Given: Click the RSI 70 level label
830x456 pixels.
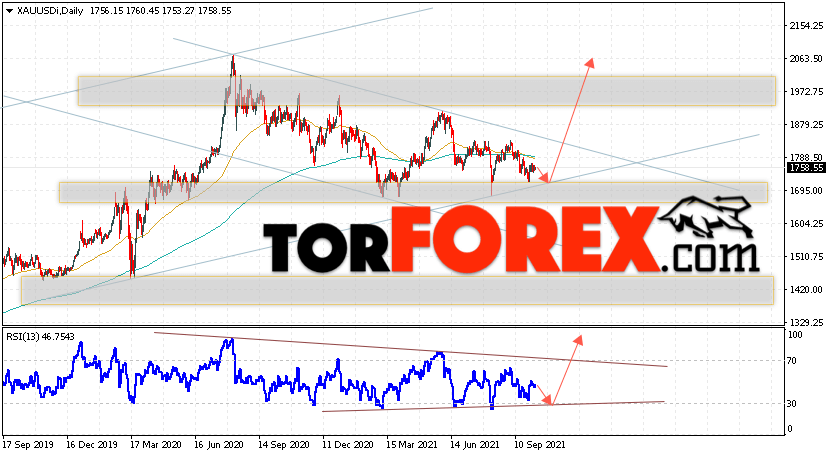Looking at the screenshot, I should click(x=791, y=361).
